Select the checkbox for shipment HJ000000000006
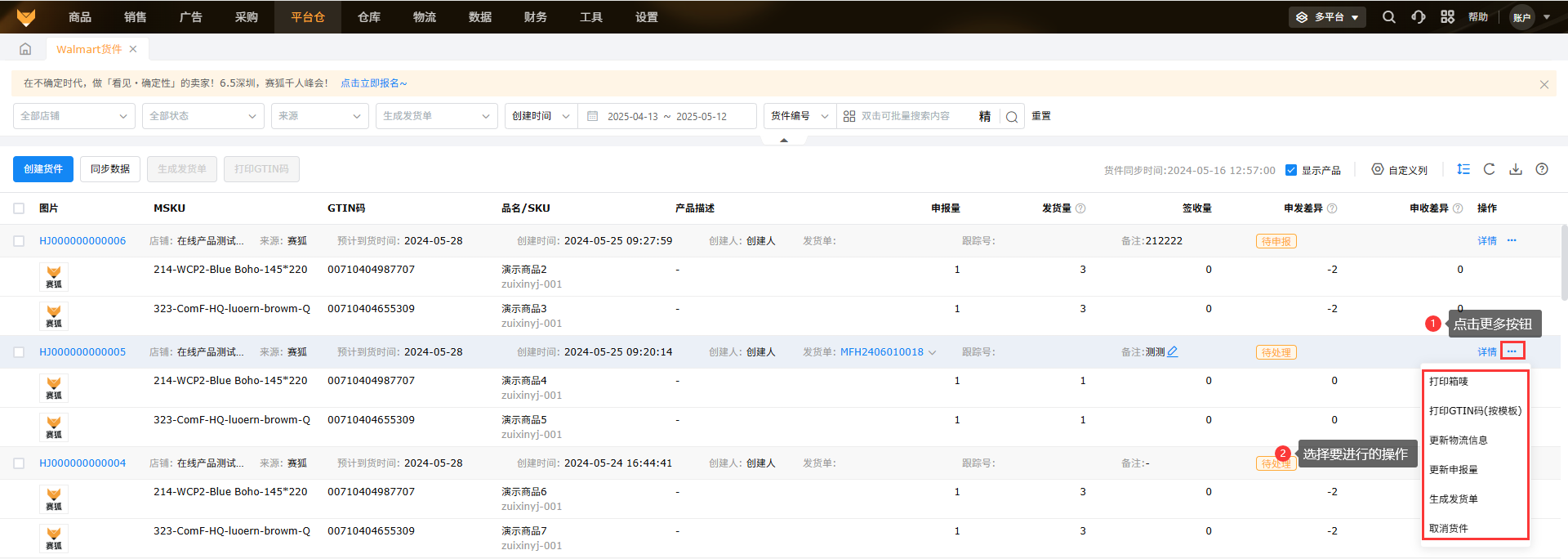 pos(19,241)
